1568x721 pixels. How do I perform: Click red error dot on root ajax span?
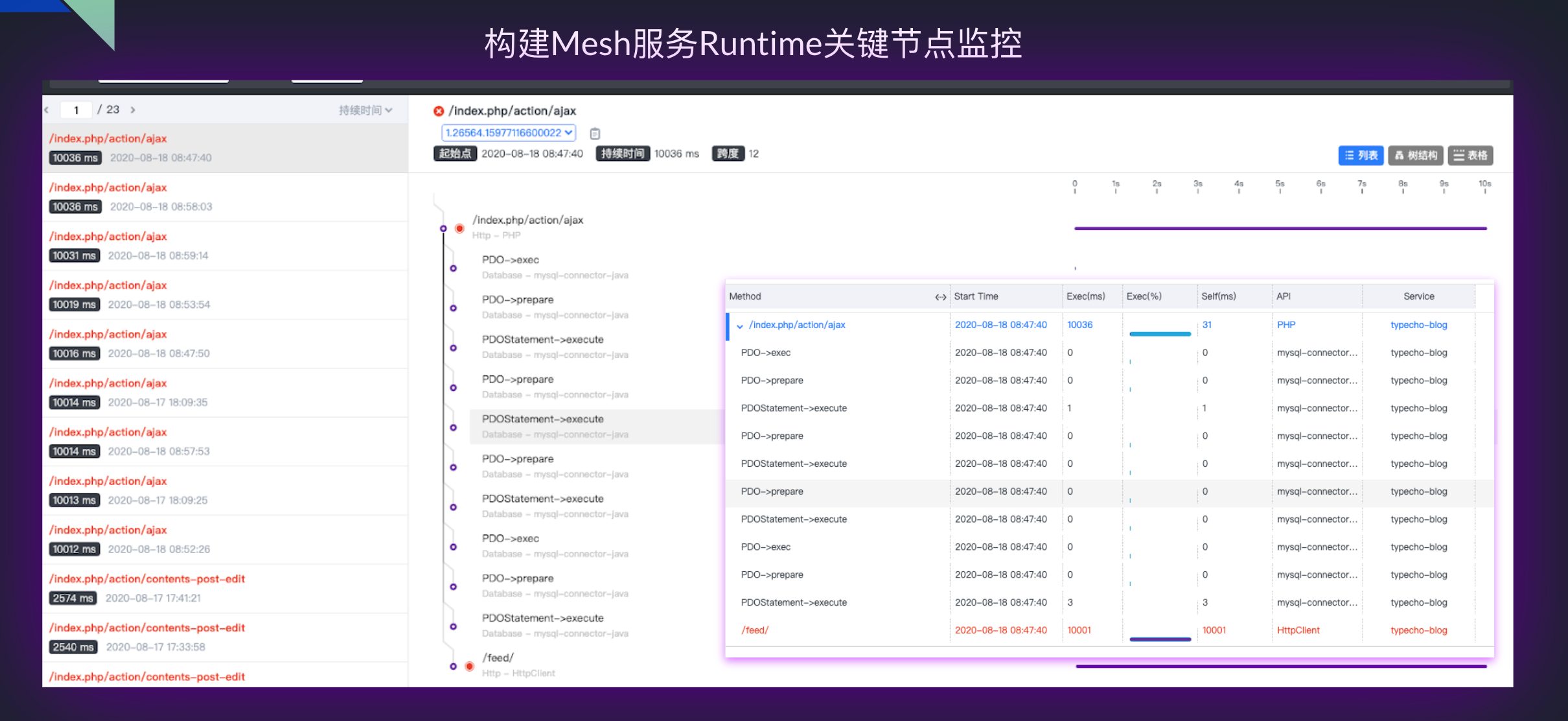[x=459, y=228]
